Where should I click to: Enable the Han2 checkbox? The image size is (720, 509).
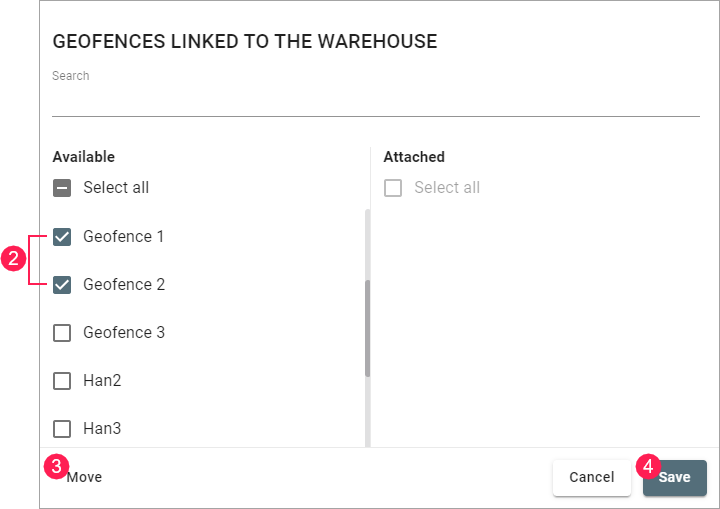[62, 381]
